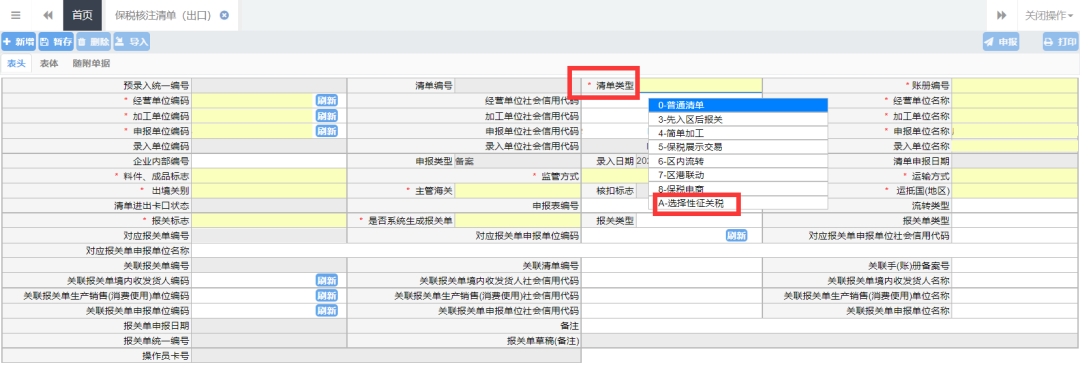Screen dimensions: 1080x389
Task: Click the 关联报关单申报单位名称 field
Action: [1015, 311]
